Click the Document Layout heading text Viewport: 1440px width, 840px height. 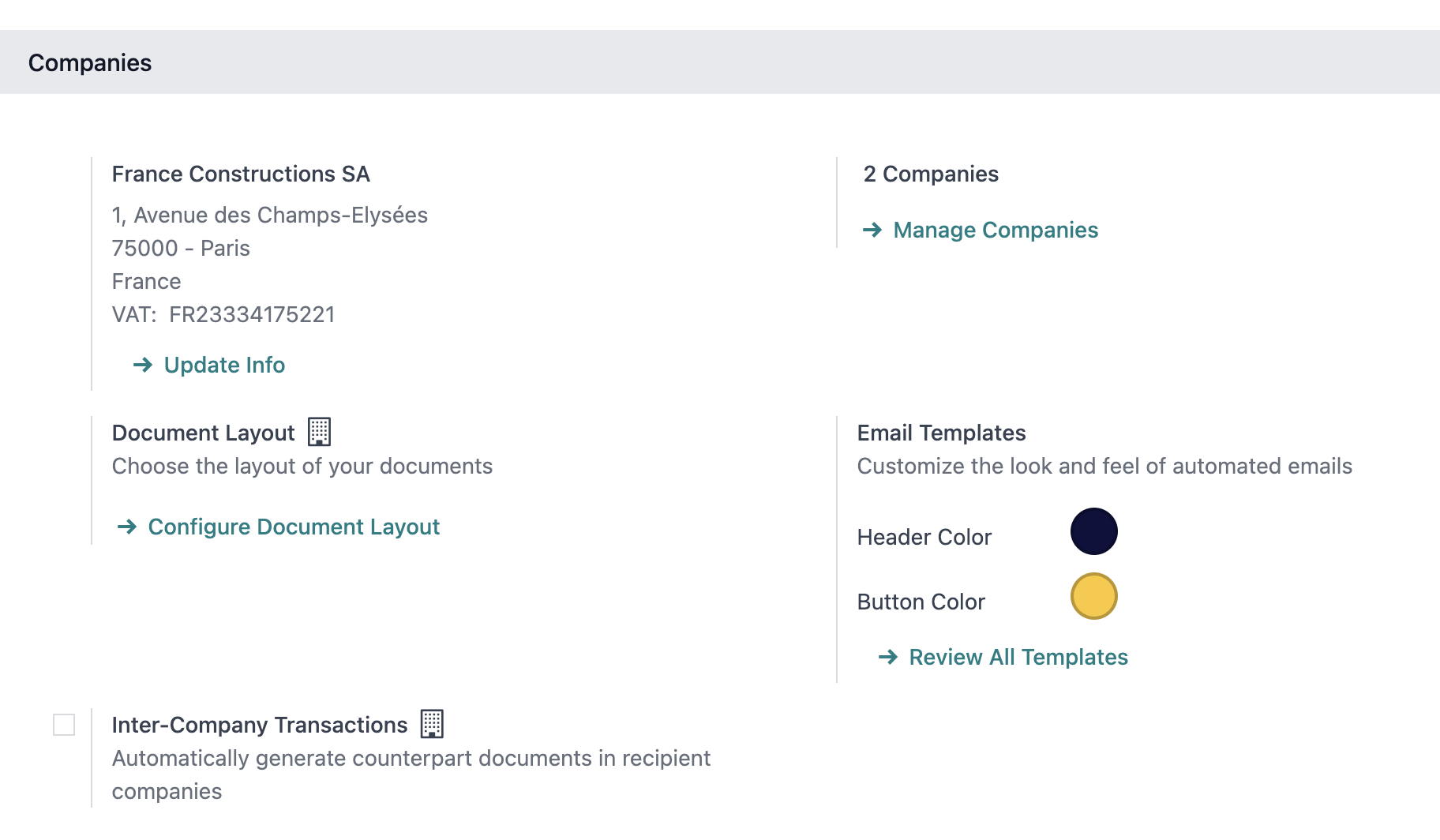coord(203,433)
